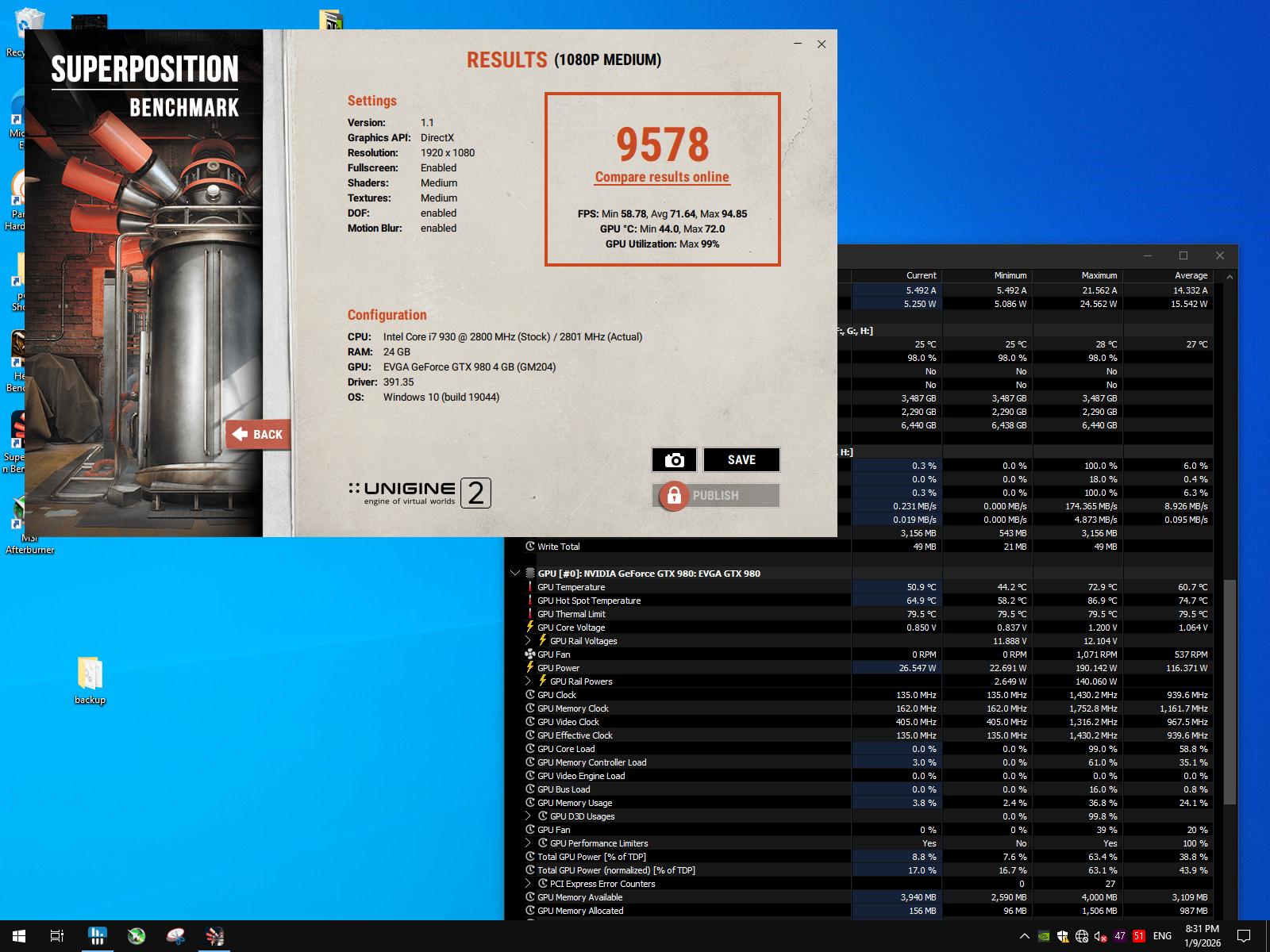Click the lightning icon beside GPU Core Voltage
The height and width of the screenshot is (952, 1270).
pos(530,628)
